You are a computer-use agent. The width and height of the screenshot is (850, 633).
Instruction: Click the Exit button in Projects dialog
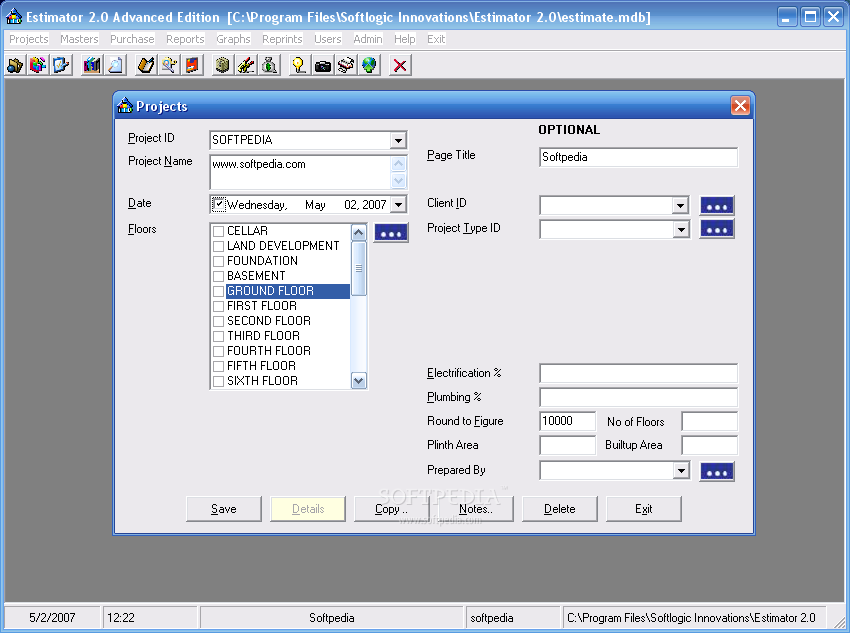pos(643,509)
